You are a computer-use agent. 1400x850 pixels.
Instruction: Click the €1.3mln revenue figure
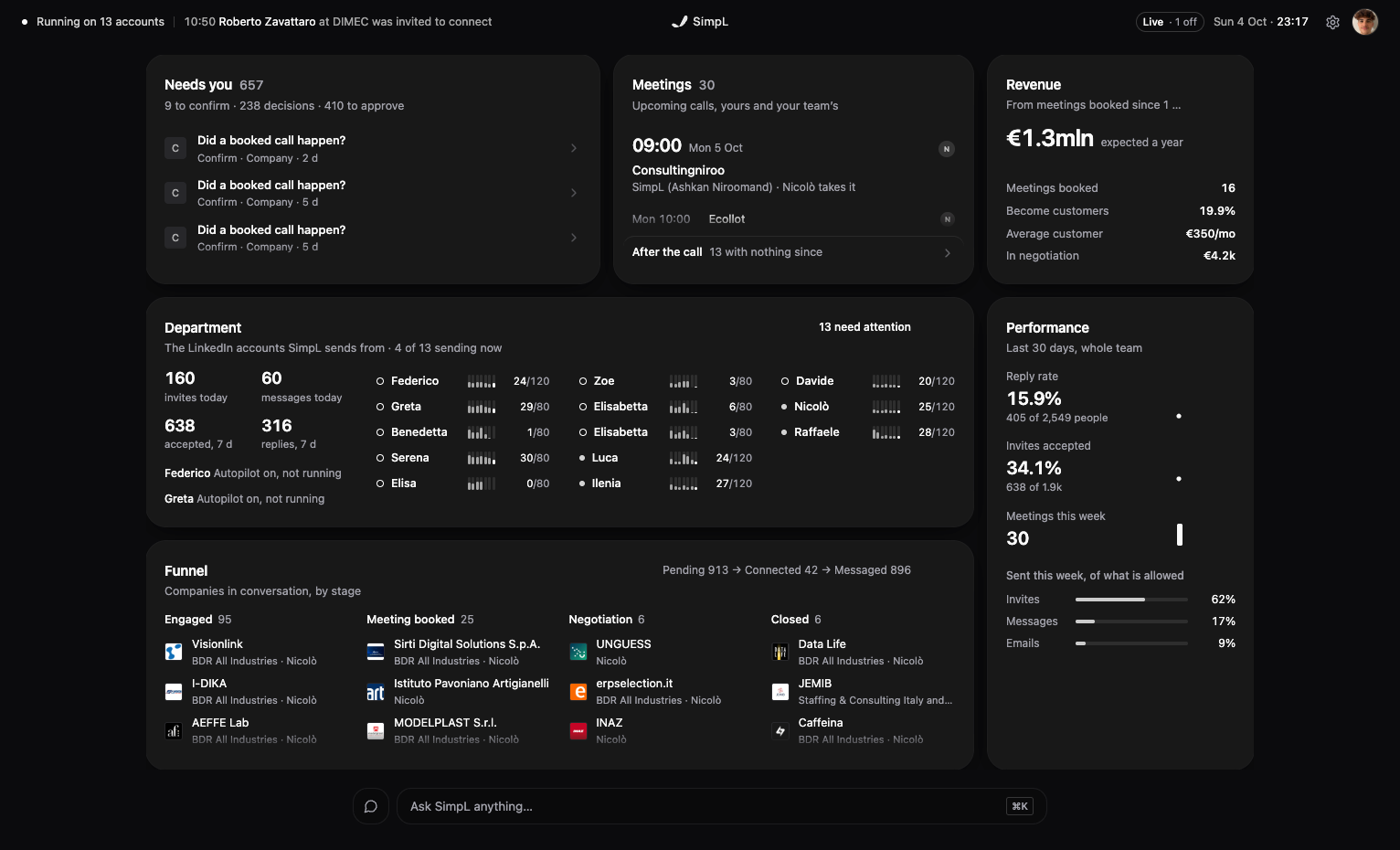(1050, 139)
